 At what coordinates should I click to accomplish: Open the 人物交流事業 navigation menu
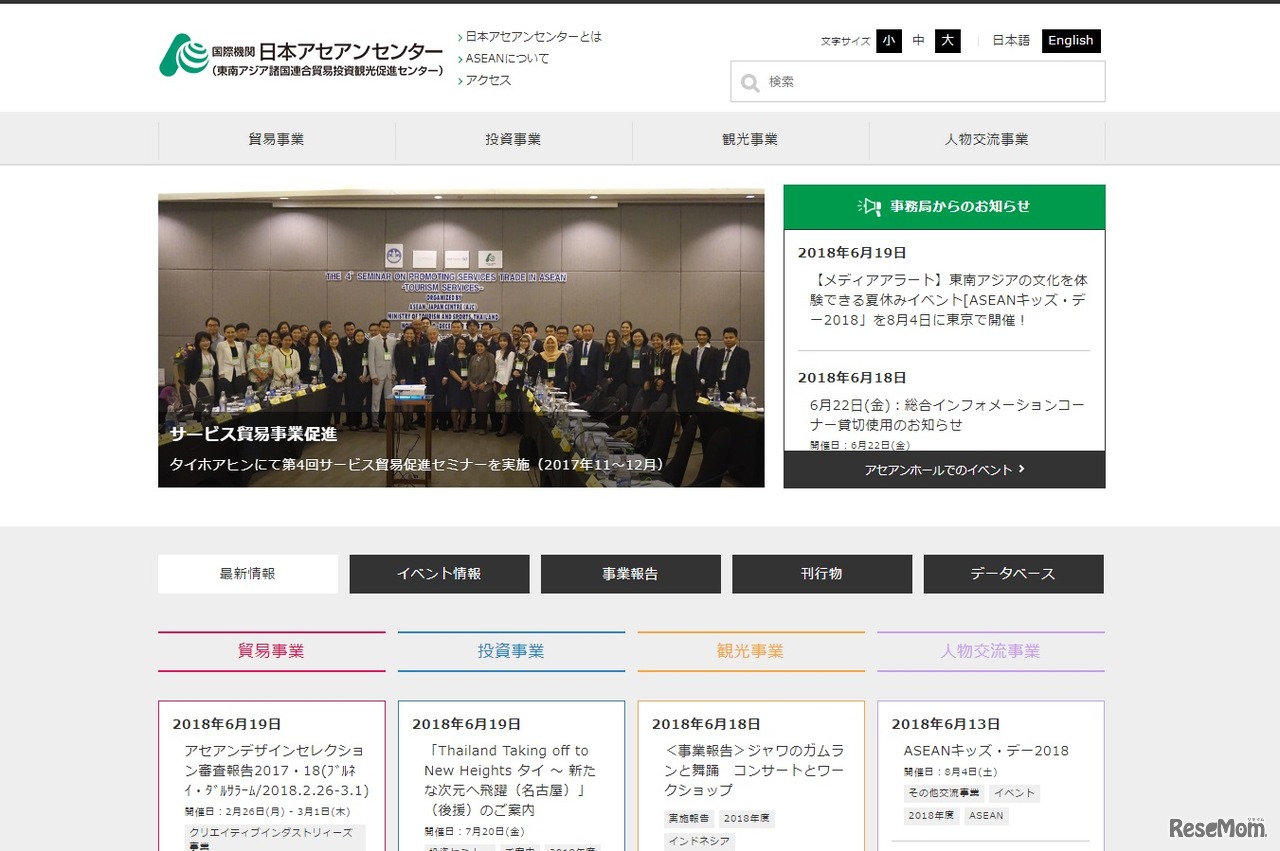point(987,139)
